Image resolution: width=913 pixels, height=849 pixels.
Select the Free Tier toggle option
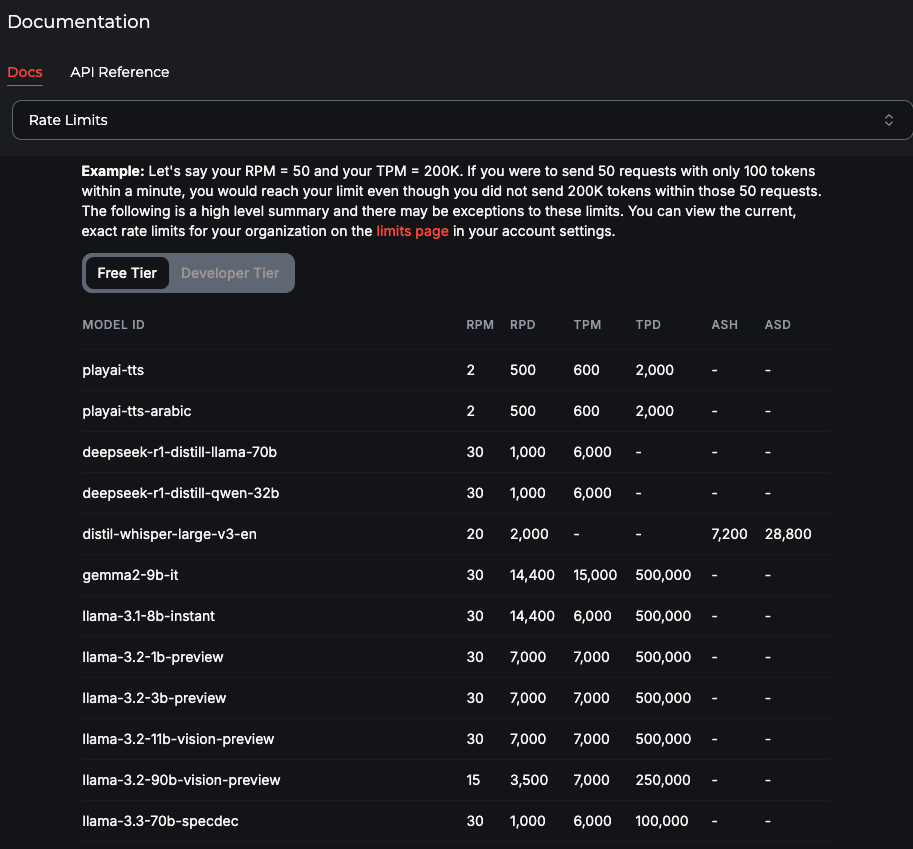pos(127,273)
